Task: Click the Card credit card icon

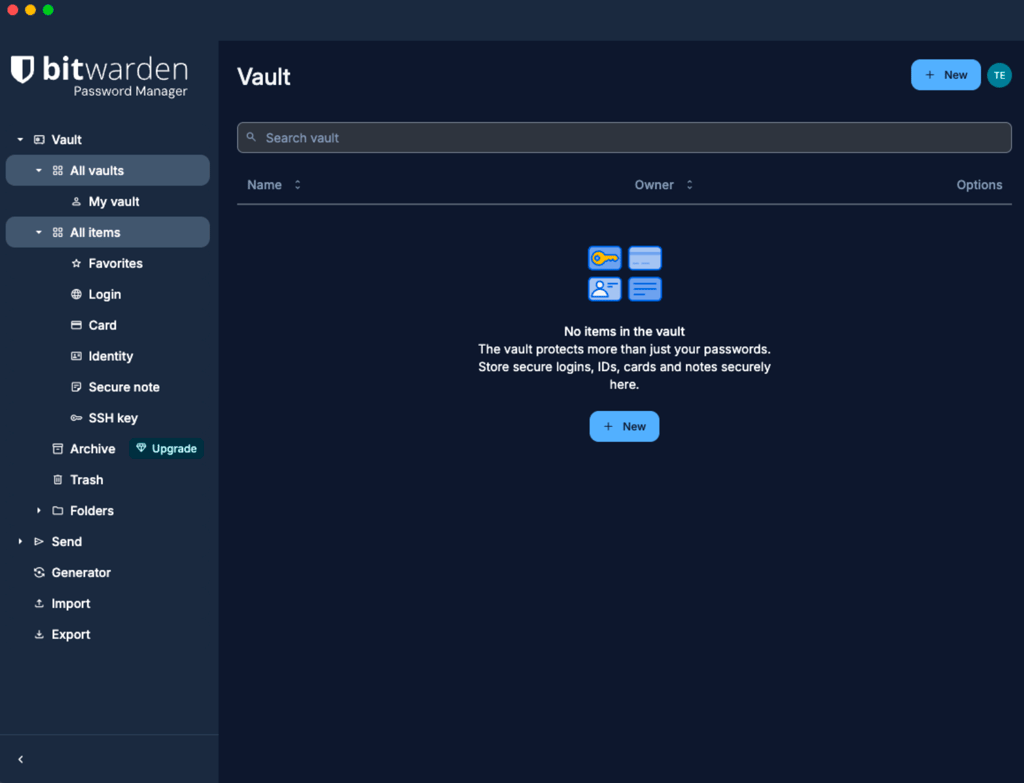Action: [x=76, y=325]
